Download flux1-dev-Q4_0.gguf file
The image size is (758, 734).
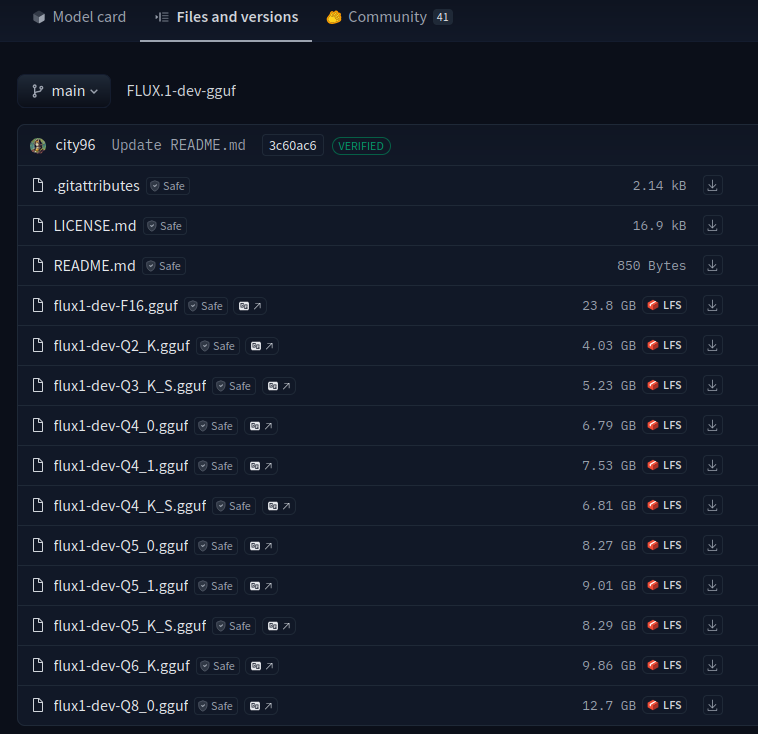point(712,426)
